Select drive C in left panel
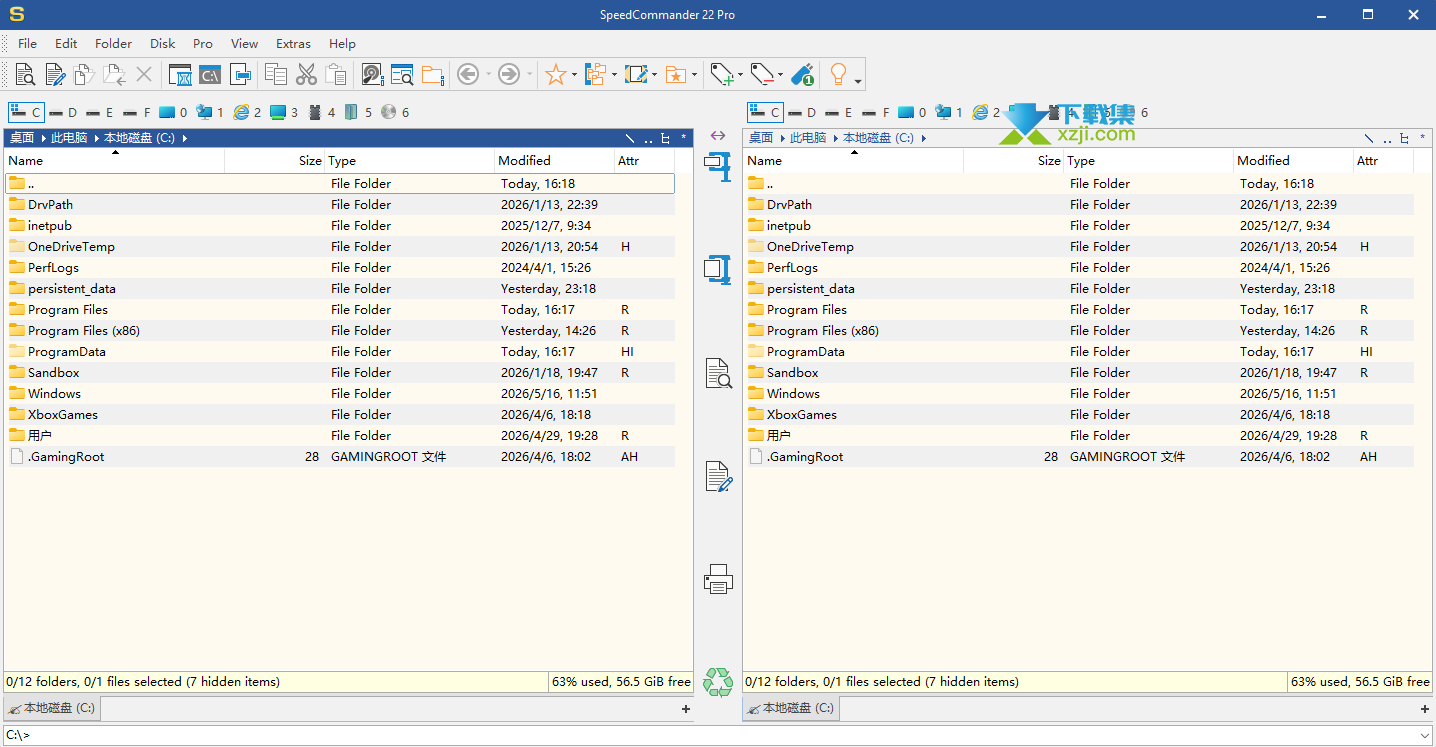The image size is (1436, 747). pyautogui.click(x=26, y=113)
